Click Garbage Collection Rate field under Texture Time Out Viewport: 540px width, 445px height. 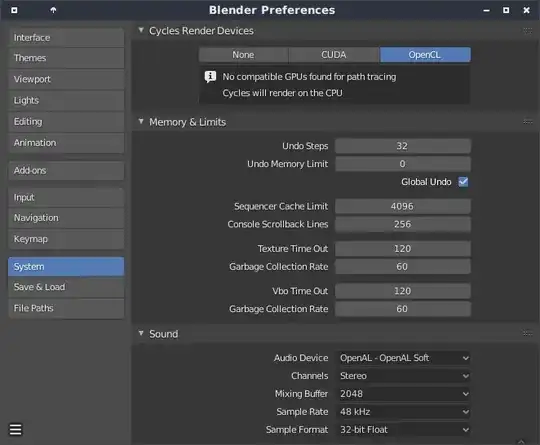[403, 266]
